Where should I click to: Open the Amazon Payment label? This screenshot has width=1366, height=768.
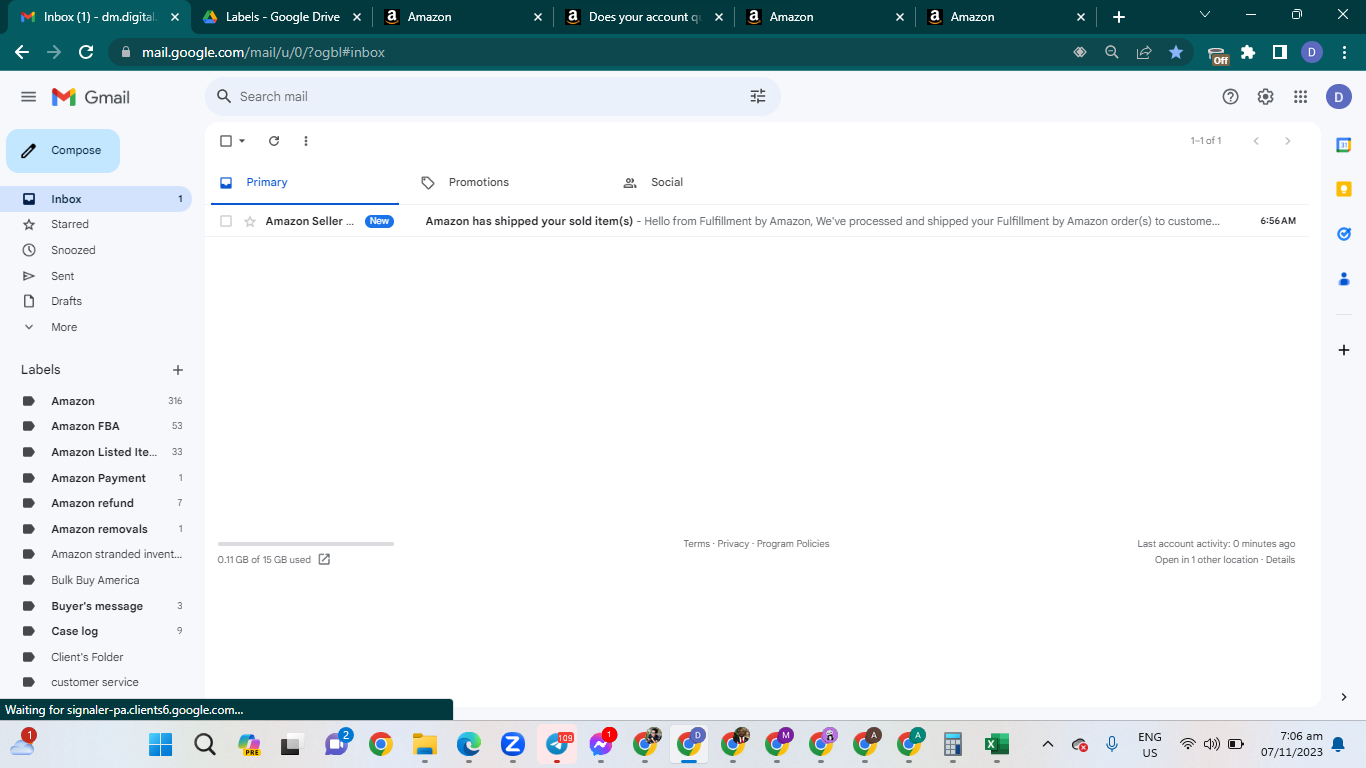[x=98, y=478]
